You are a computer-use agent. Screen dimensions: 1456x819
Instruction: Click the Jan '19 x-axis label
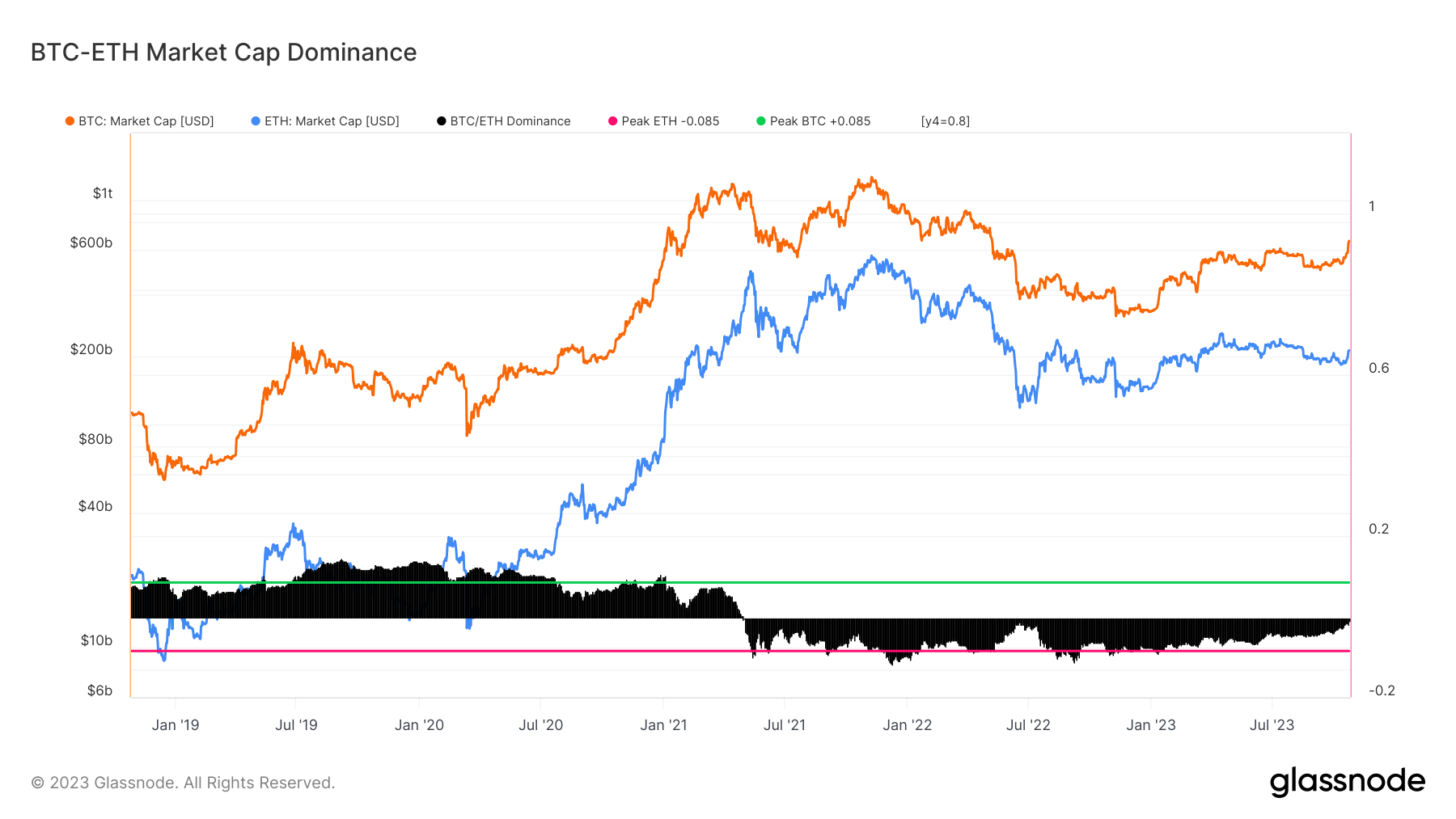(x=176, y=725)
